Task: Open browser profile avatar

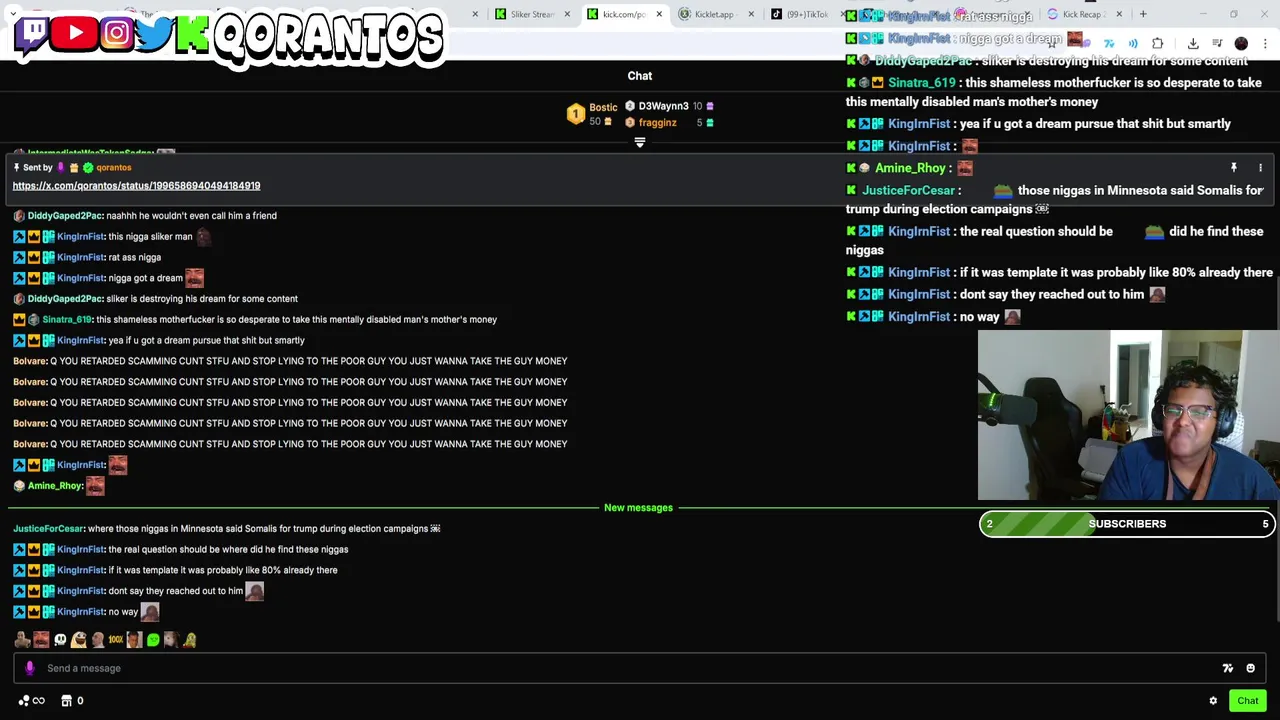Action: pyautogui.click(x=1241, y=44)
